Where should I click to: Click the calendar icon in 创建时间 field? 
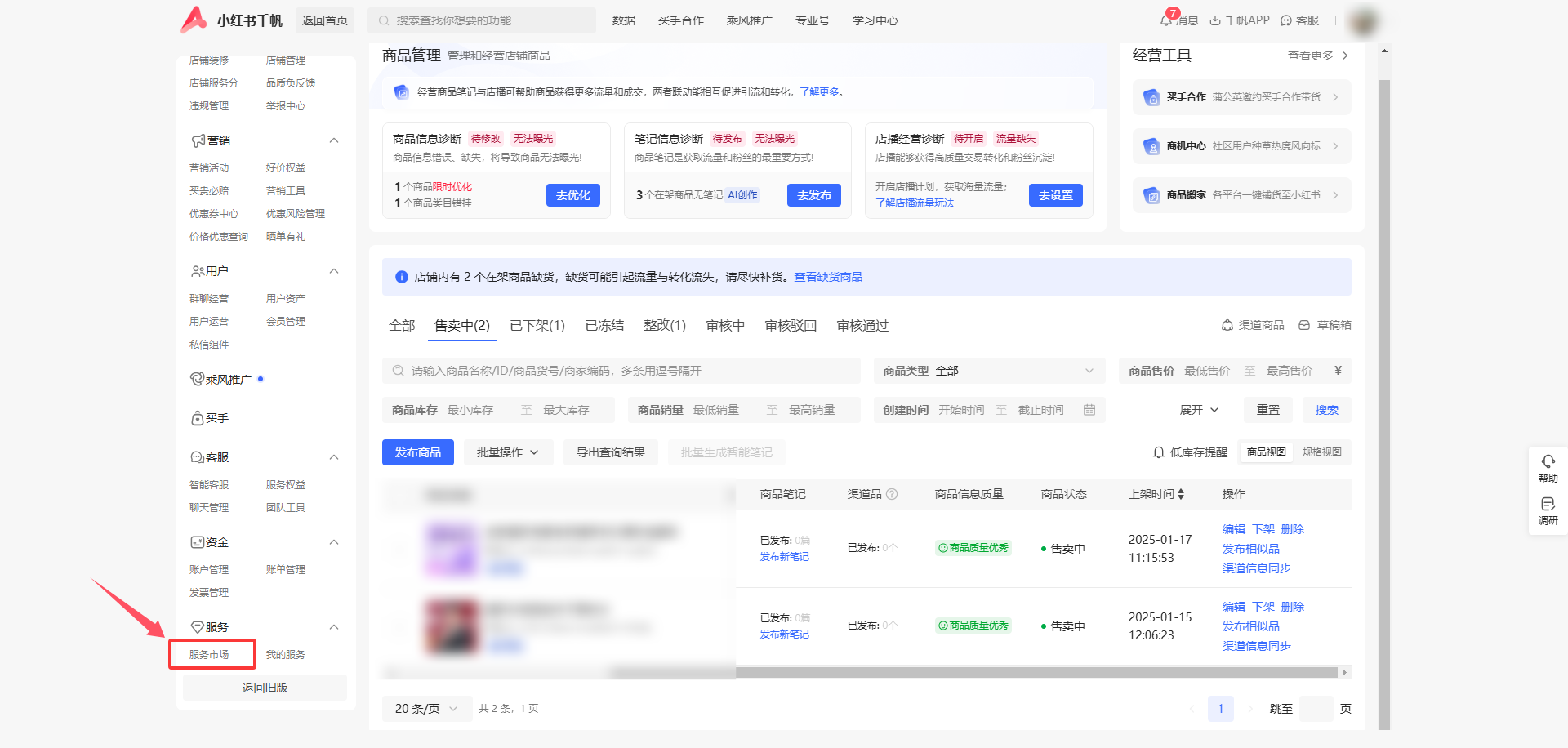point(1089,410)
